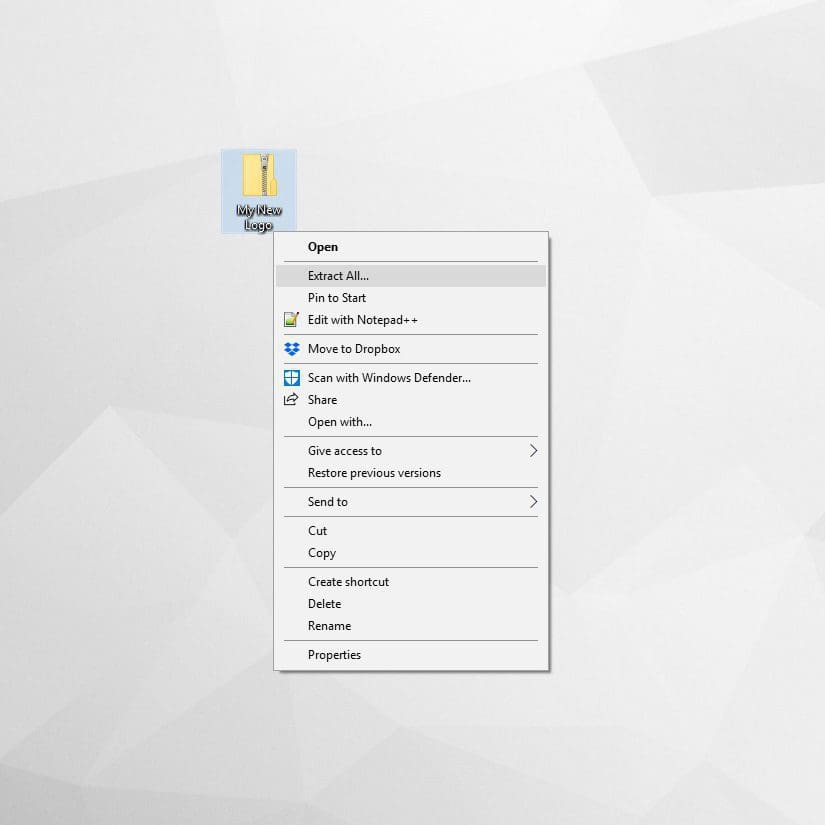825x825 pixels.
Task: Click Delete in the context menu
Action: 325,604
